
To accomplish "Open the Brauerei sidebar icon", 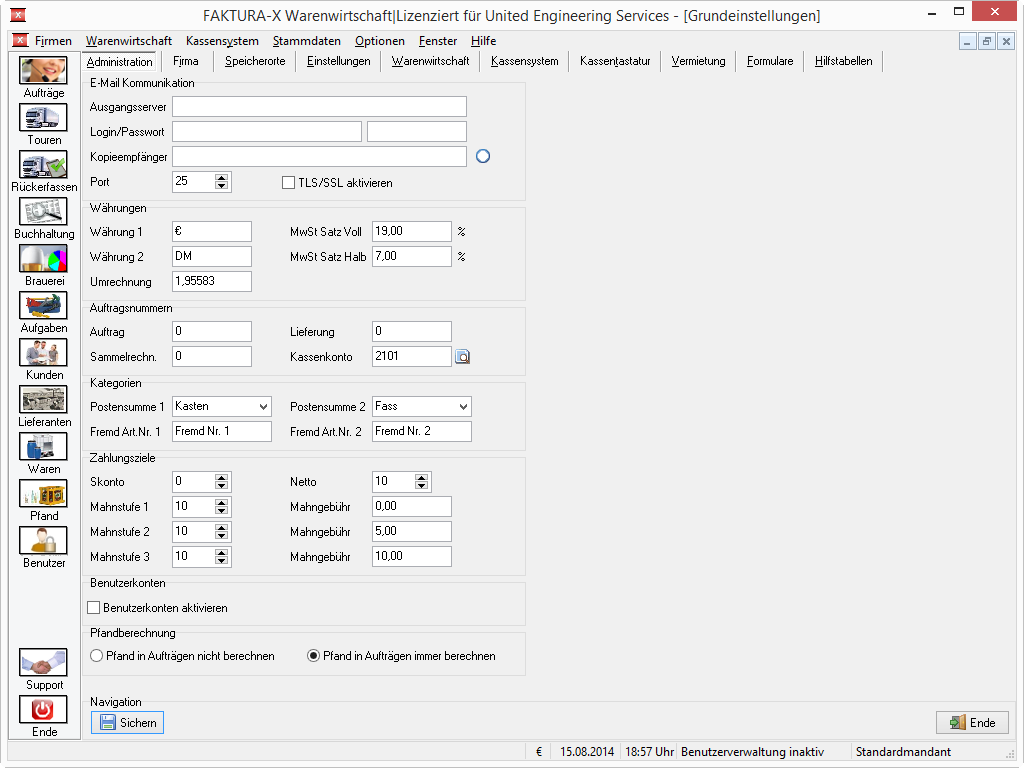I will tap(43, 259).
